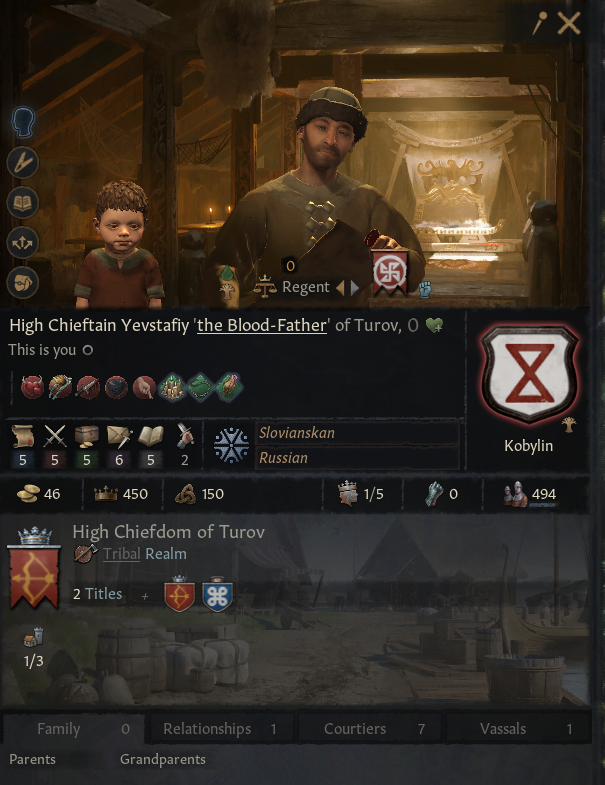Pin the character window
The width and height of the screenshot is (605, 785).
point(539,23)
